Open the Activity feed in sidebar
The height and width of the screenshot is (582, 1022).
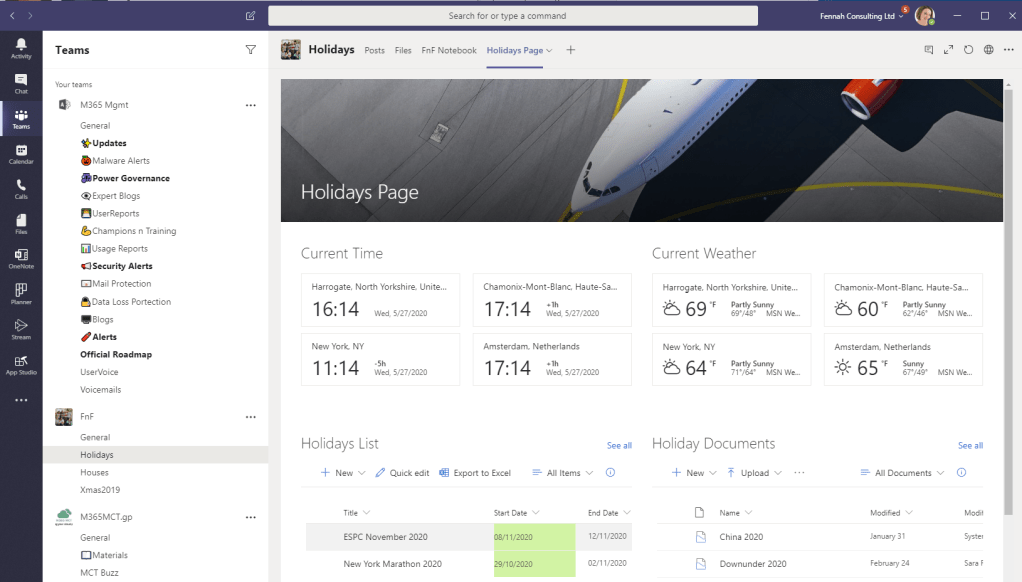[21, 48]
